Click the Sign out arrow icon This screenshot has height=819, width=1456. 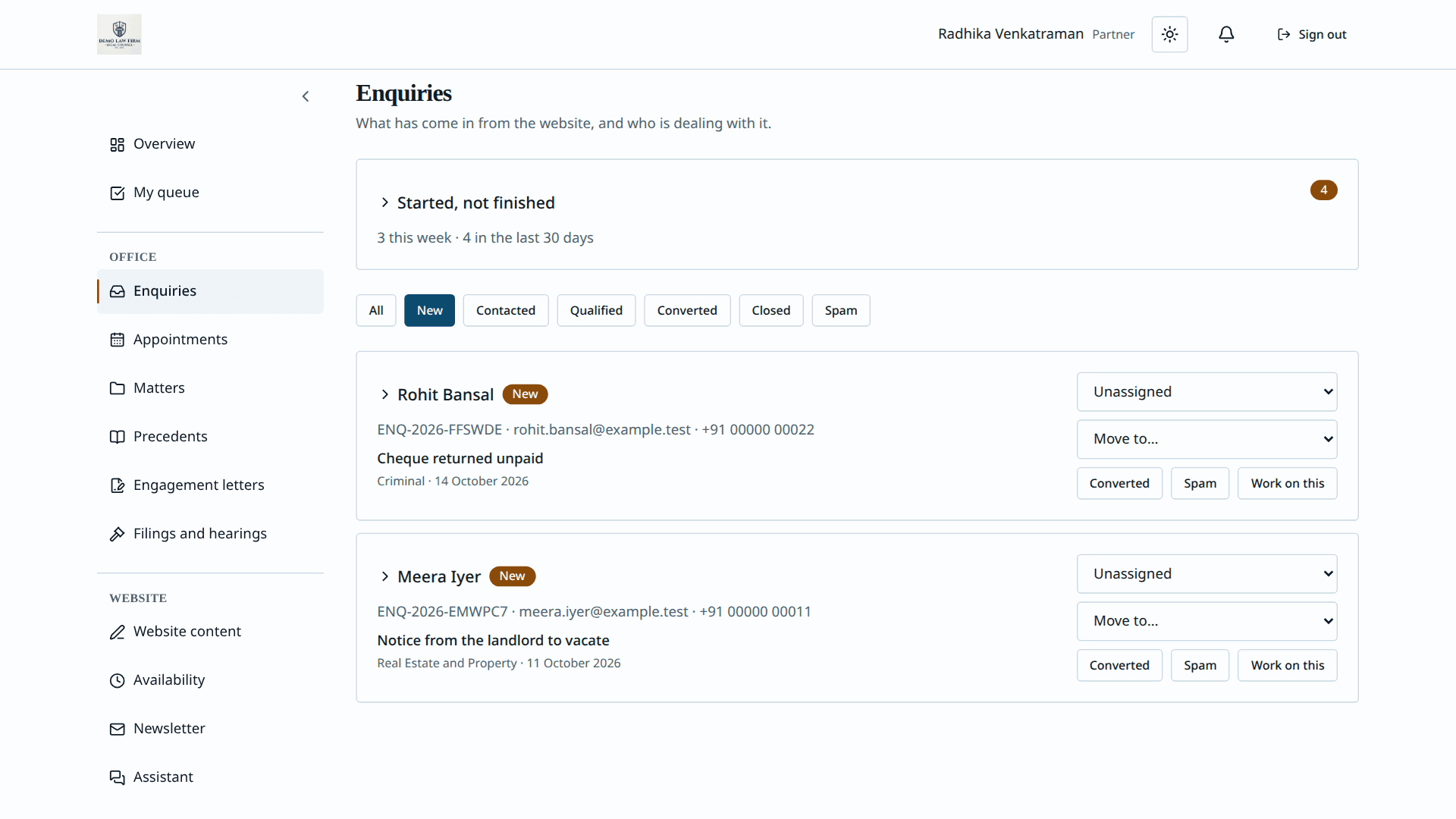tap(1284, 34)
